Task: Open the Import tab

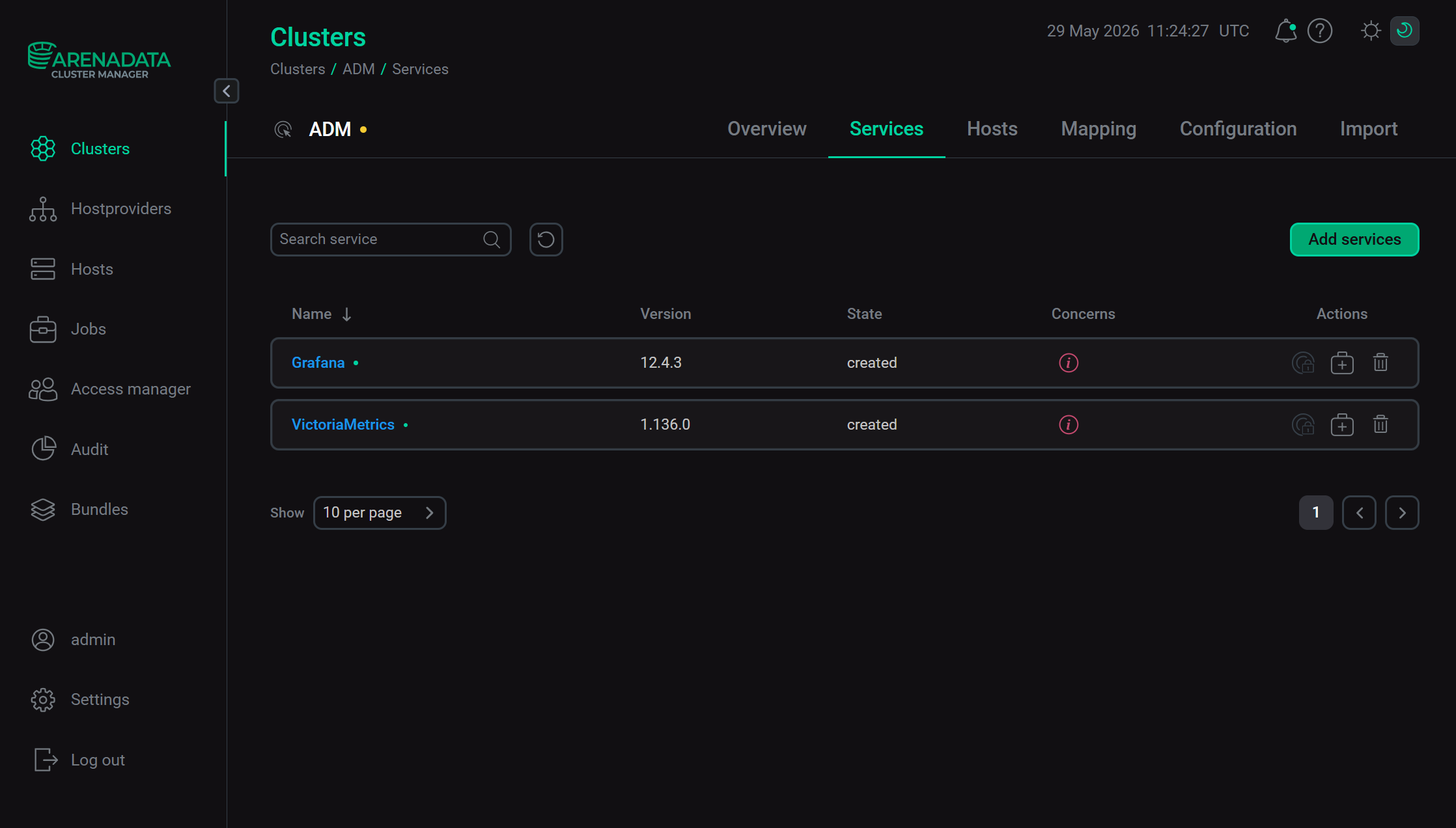Action: (x=1369, y=129)
